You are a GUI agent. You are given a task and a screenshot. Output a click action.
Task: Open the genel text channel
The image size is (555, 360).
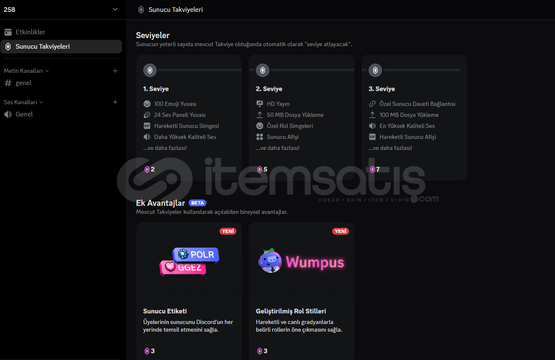click(61, 83)
